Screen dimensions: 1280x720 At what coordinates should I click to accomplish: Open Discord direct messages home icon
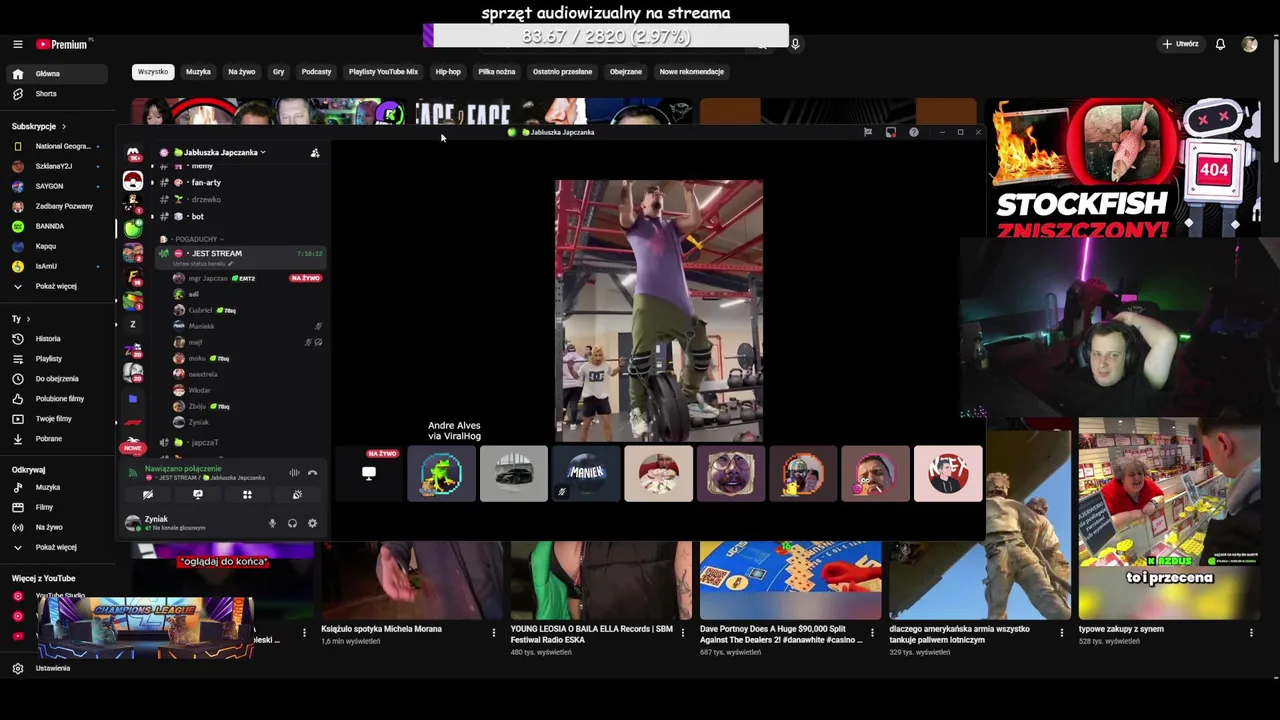(x=133, y=154)
